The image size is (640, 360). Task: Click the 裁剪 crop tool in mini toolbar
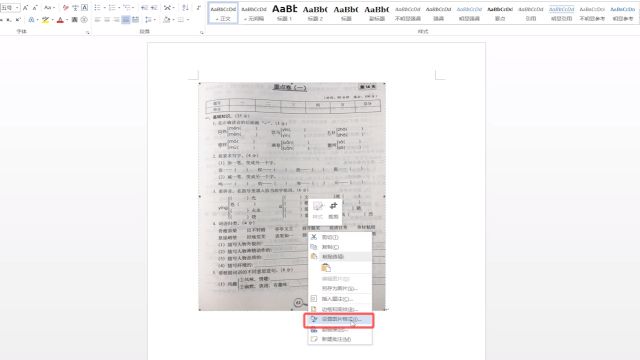pos(333,210)
